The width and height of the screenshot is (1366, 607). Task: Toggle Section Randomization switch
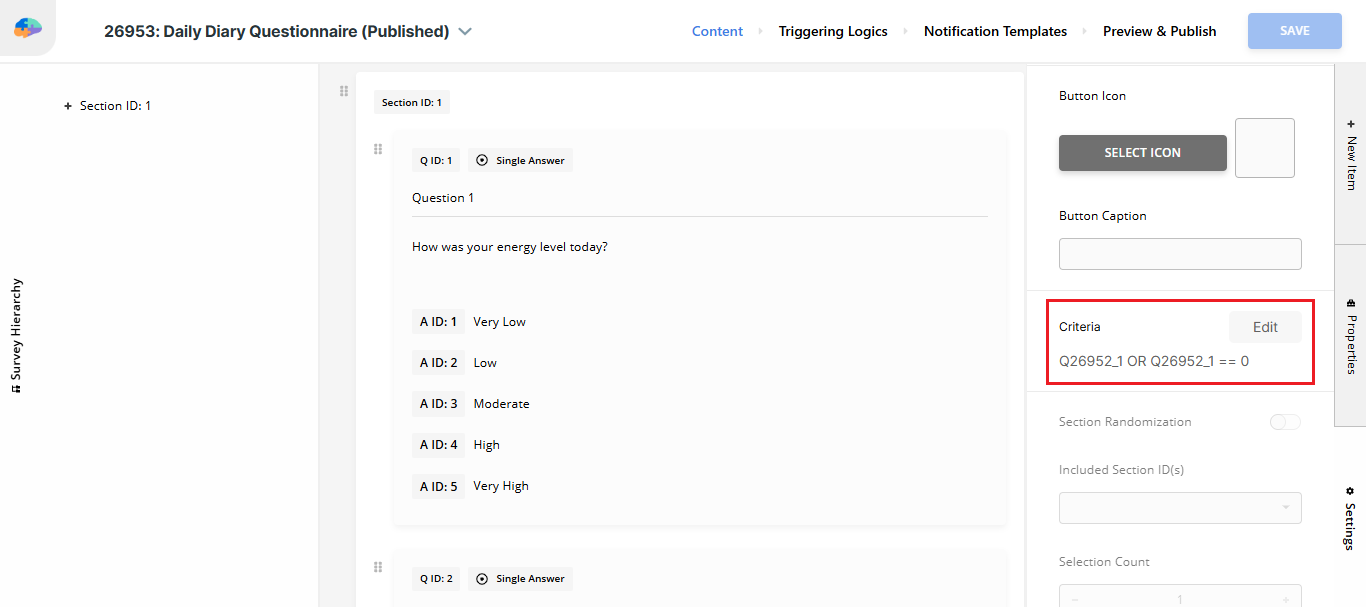(x=1284, y=422)
